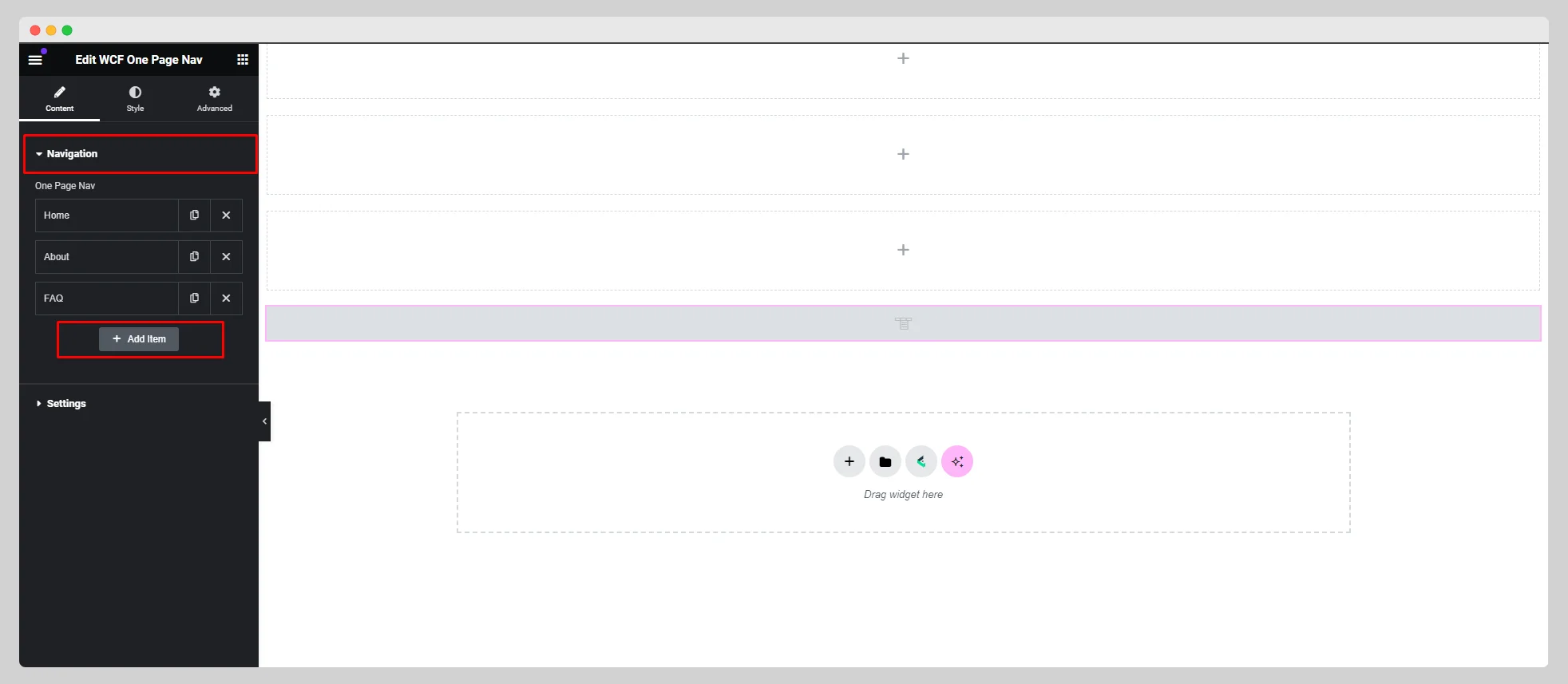Click the One Page Nav label
This screenshot has width=1568, height=684.
pos(65,186)
